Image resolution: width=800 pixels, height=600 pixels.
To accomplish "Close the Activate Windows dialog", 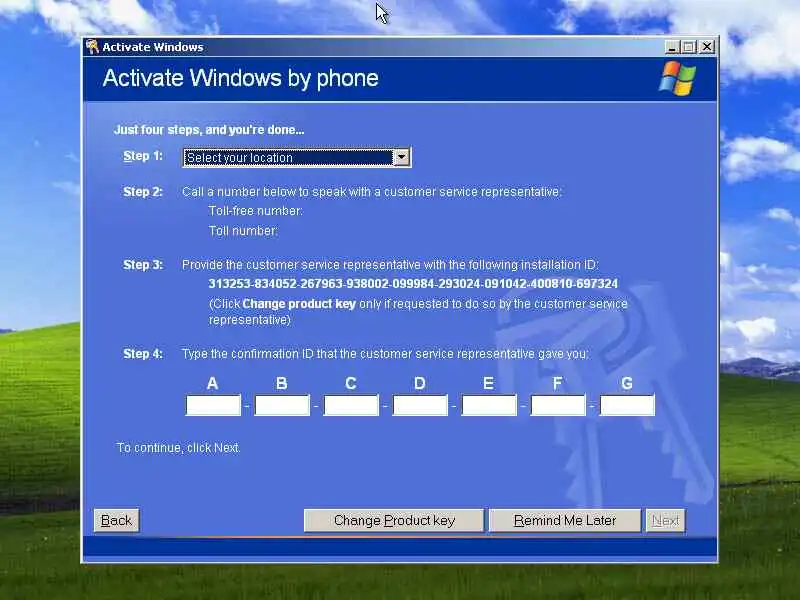I will [x=707, y=47].
